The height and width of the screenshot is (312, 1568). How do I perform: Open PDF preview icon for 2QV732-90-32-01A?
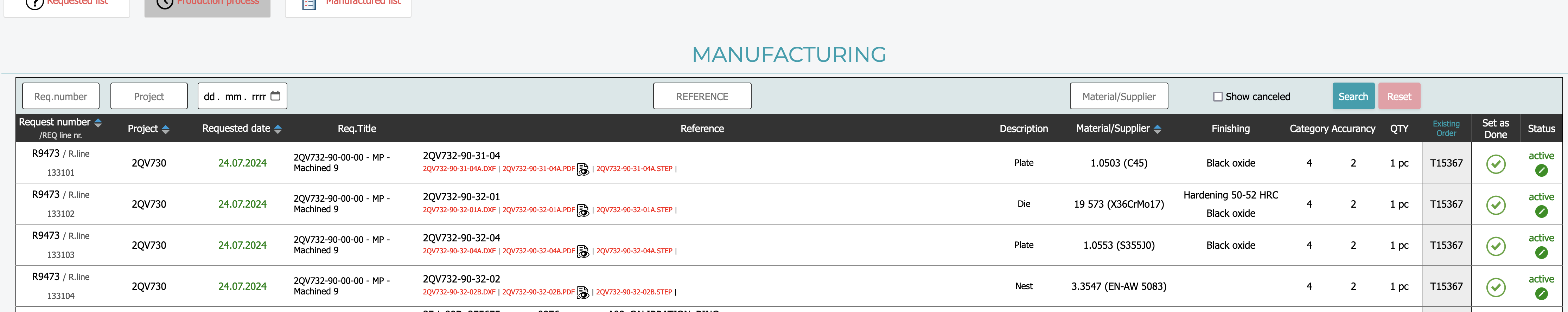(x=582, y=210)
